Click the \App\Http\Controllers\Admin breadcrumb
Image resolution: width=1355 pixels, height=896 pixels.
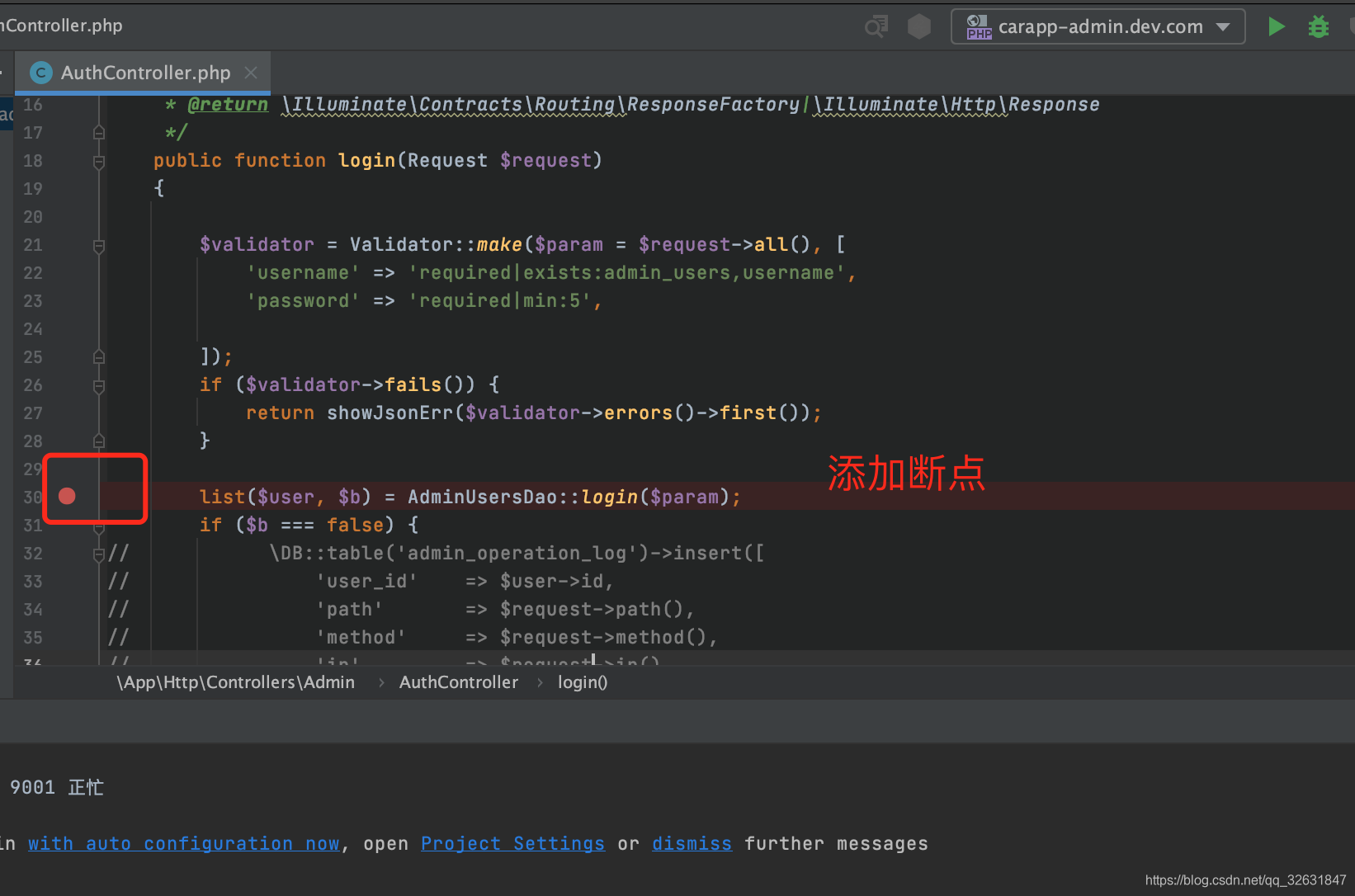point(236,682)
